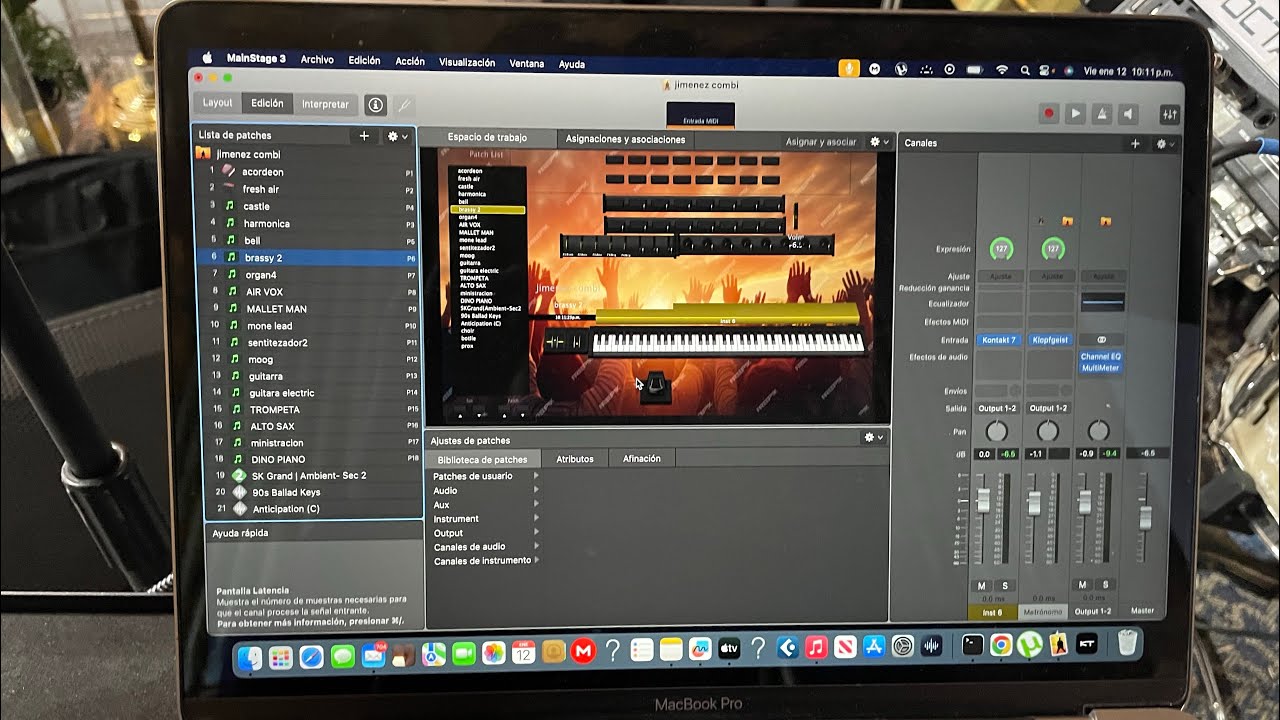Open Terminal from the dock
The height and width of the screenshot is (720, 1280).
(972, 645)
